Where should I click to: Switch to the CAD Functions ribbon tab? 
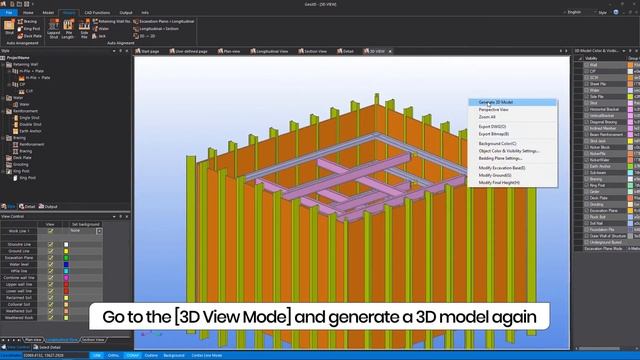coord(97,13)
